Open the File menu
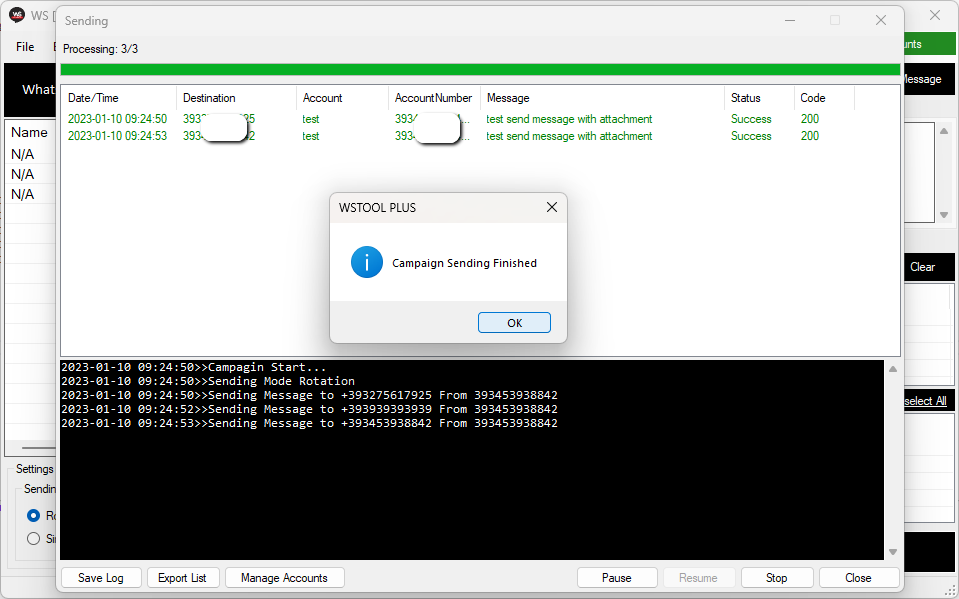 pos(25,47)
